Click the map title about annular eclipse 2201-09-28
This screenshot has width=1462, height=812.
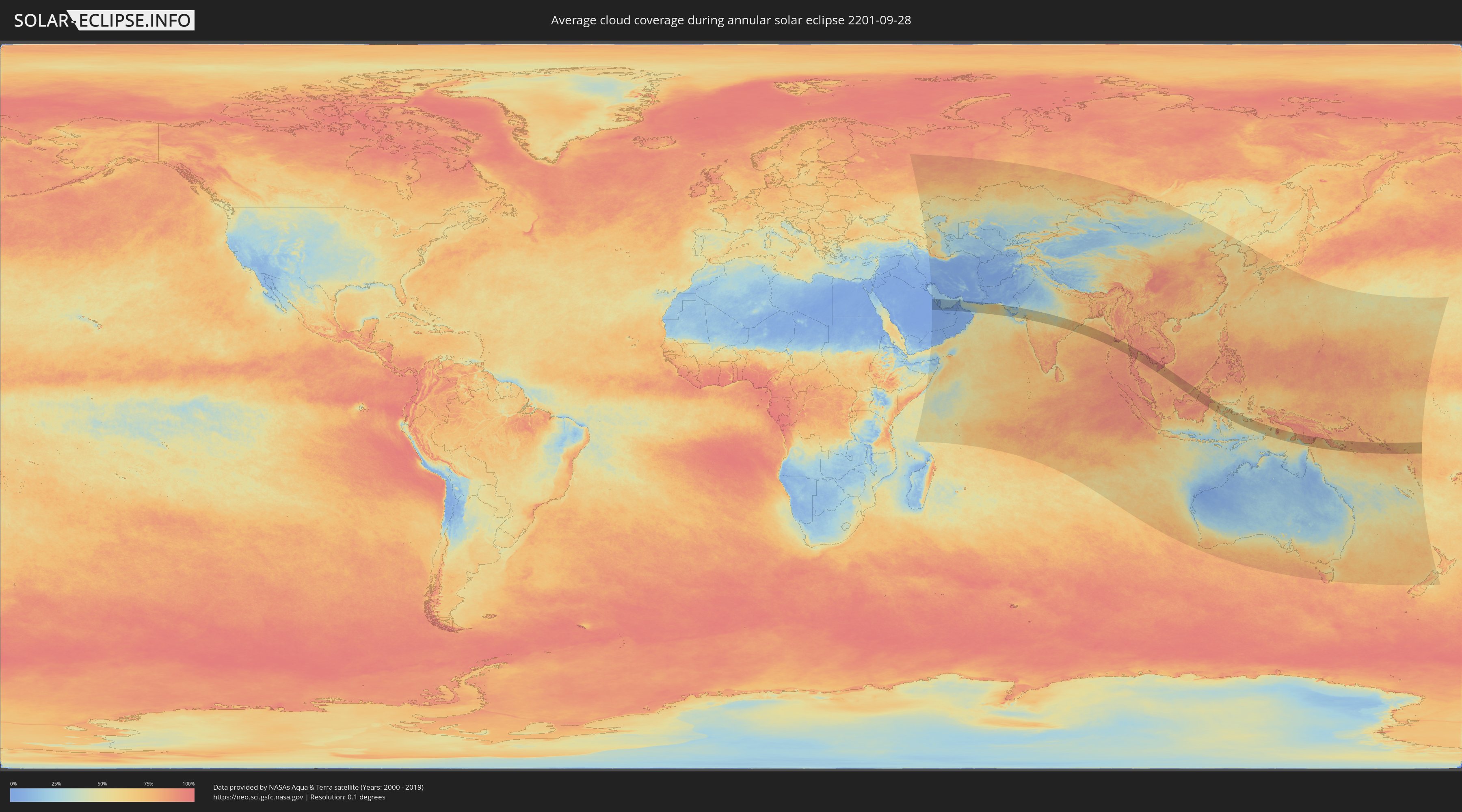(x=731, y=20)
